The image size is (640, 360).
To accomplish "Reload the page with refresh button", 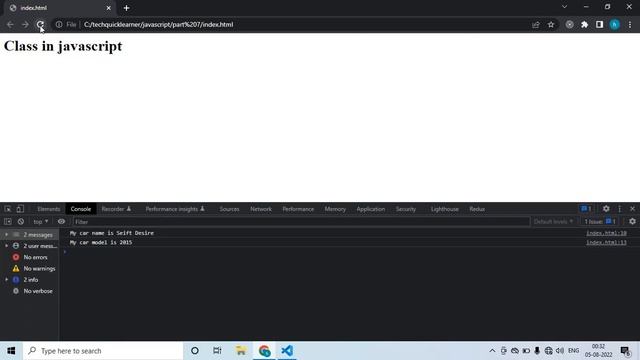I will coord(40,24).
